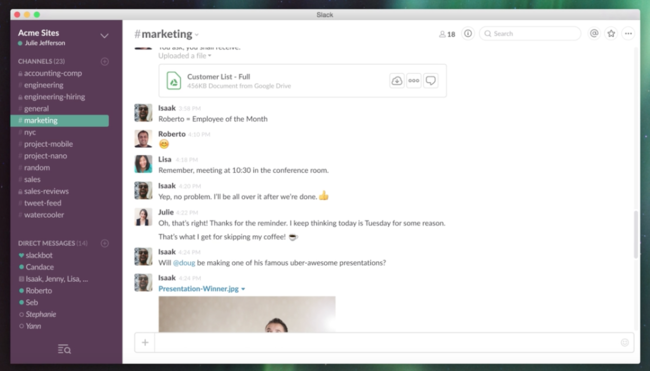The width and height of the screenshot is (650, 371).
Task: View the 18 members count icon
Action: pyautogui.click(x=447, y=34)
